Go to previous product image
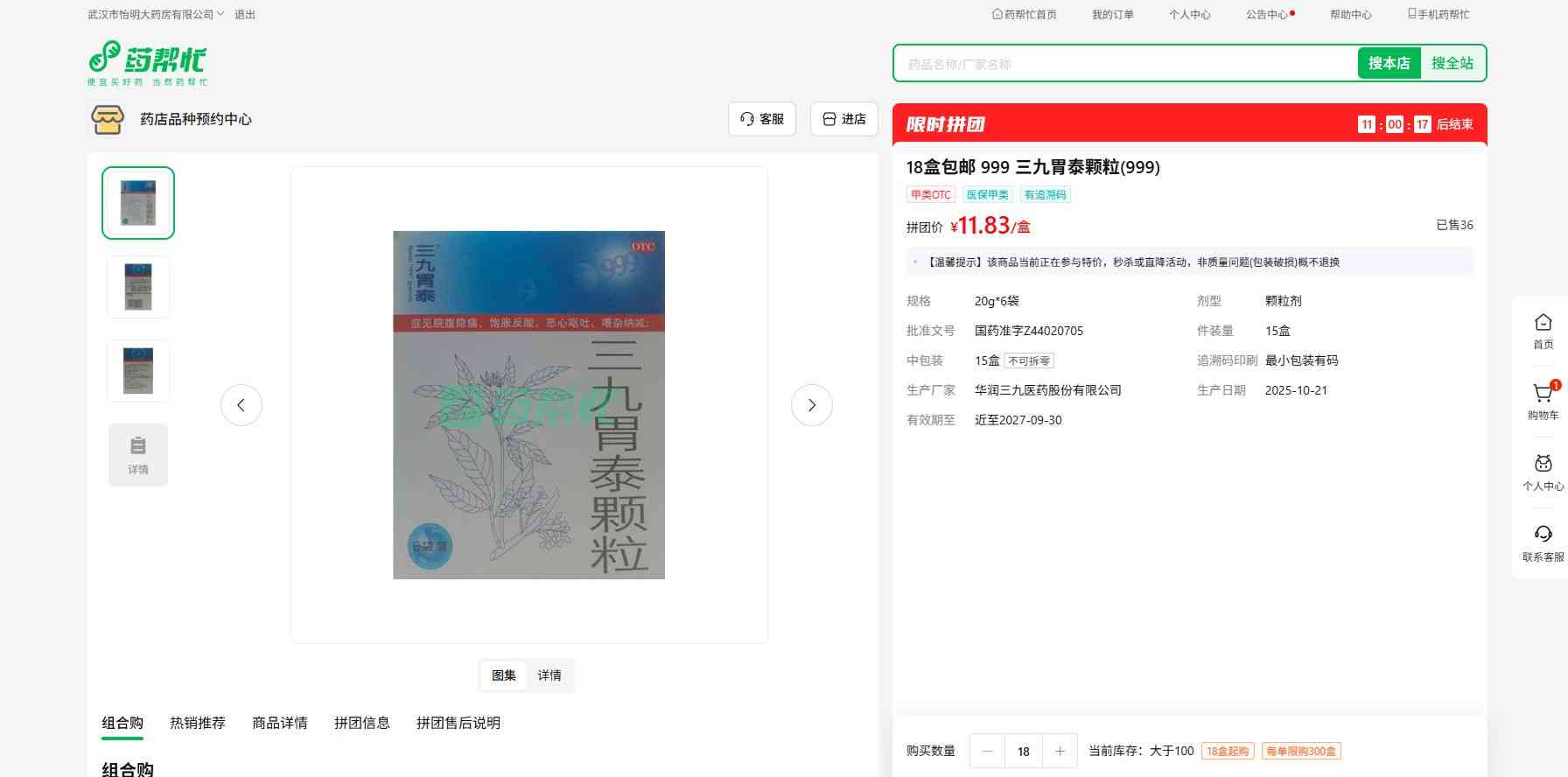 pos(241,405)
